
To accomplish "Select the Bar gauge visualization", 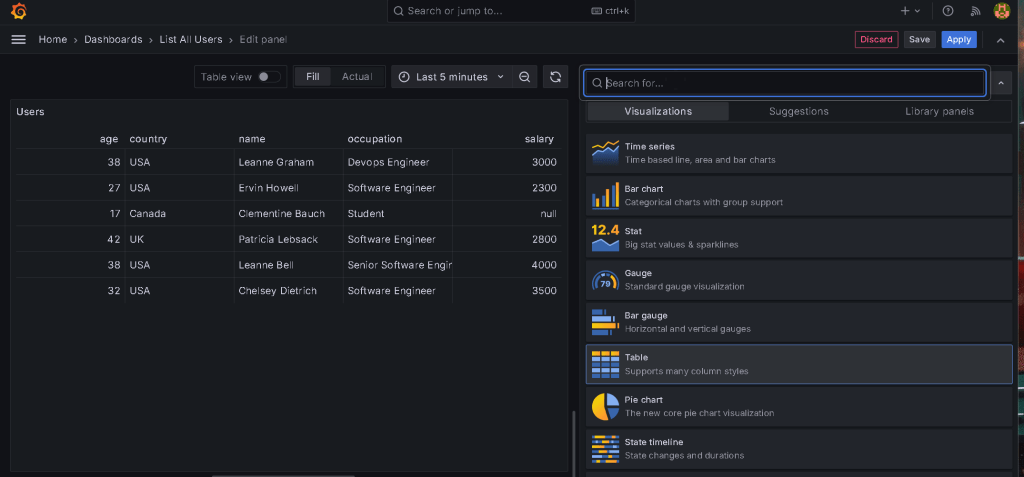I will point(799,322).
